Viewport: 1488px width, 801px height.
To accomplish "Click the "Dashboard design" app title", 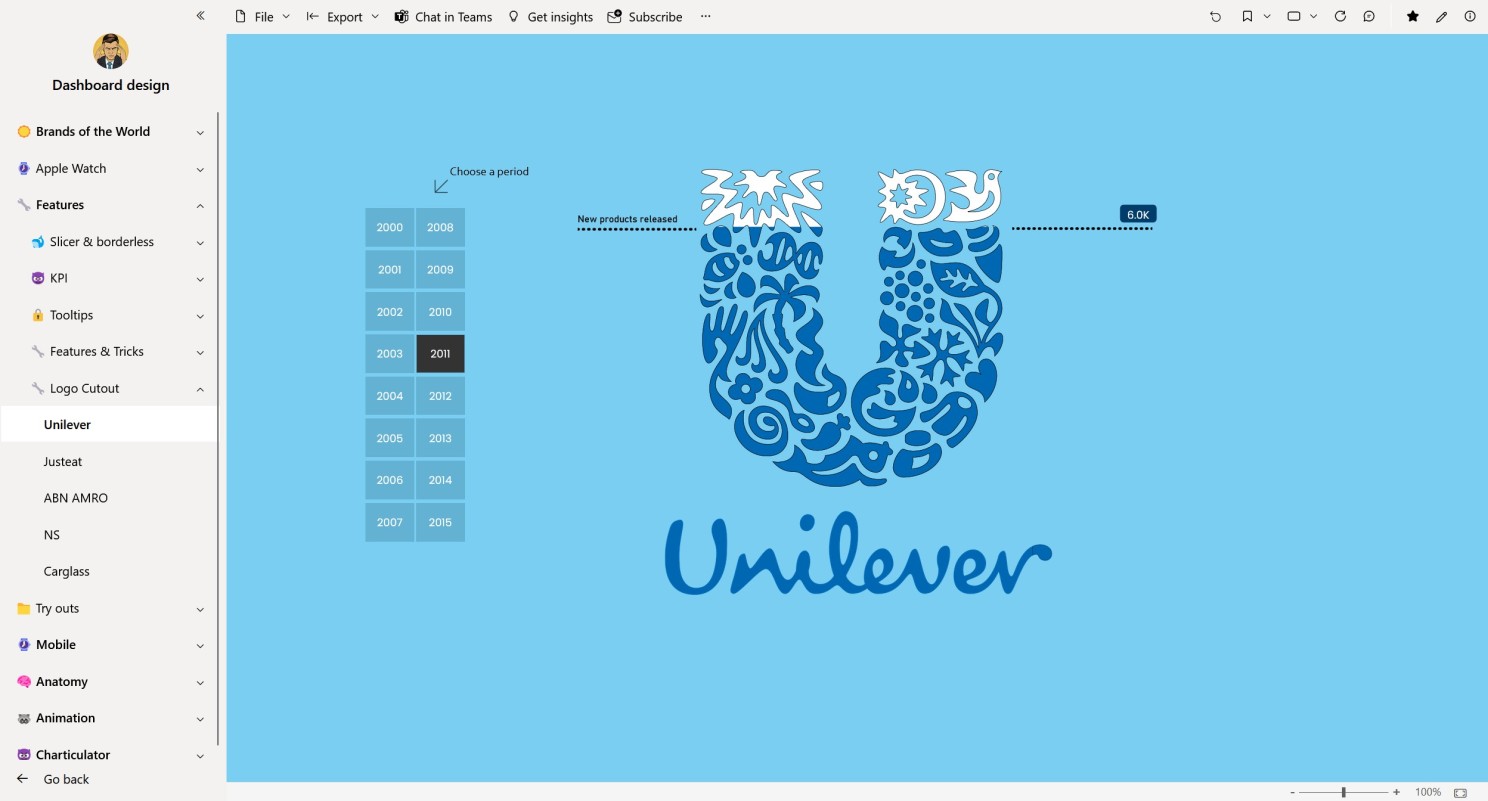I will (111, 85).
